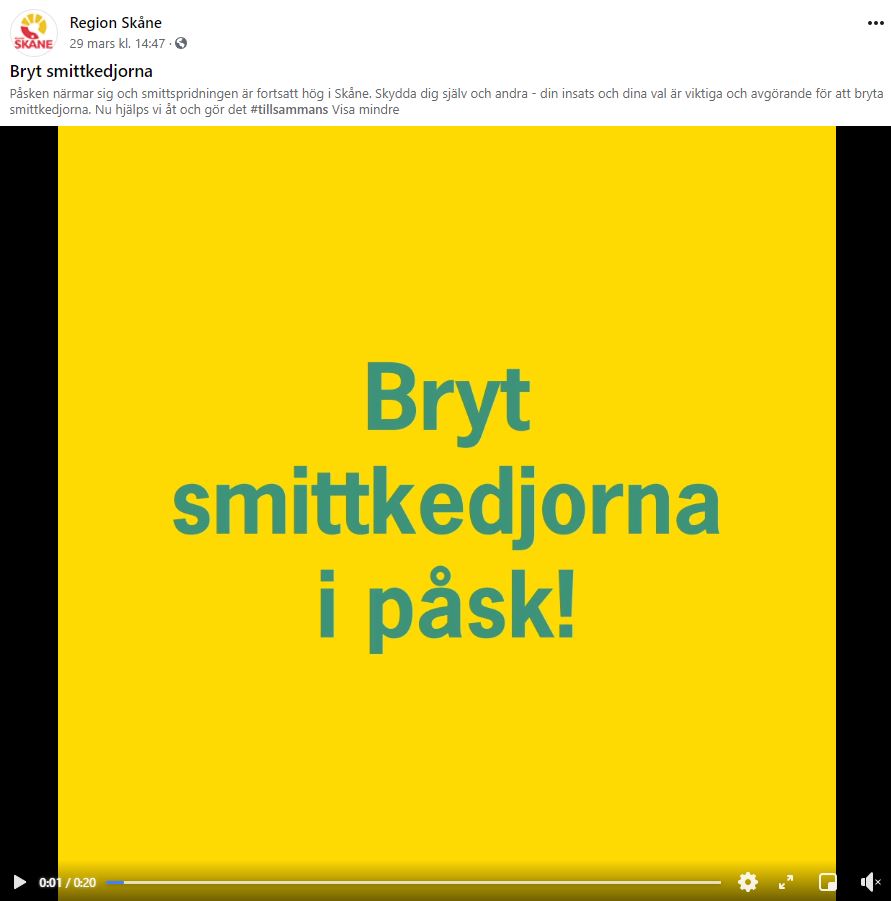The width and height of the screenshot is (891, 901).
Task: Open the Region Skåne profile logo
Action: pyautogui.click(x=33, y=33)
